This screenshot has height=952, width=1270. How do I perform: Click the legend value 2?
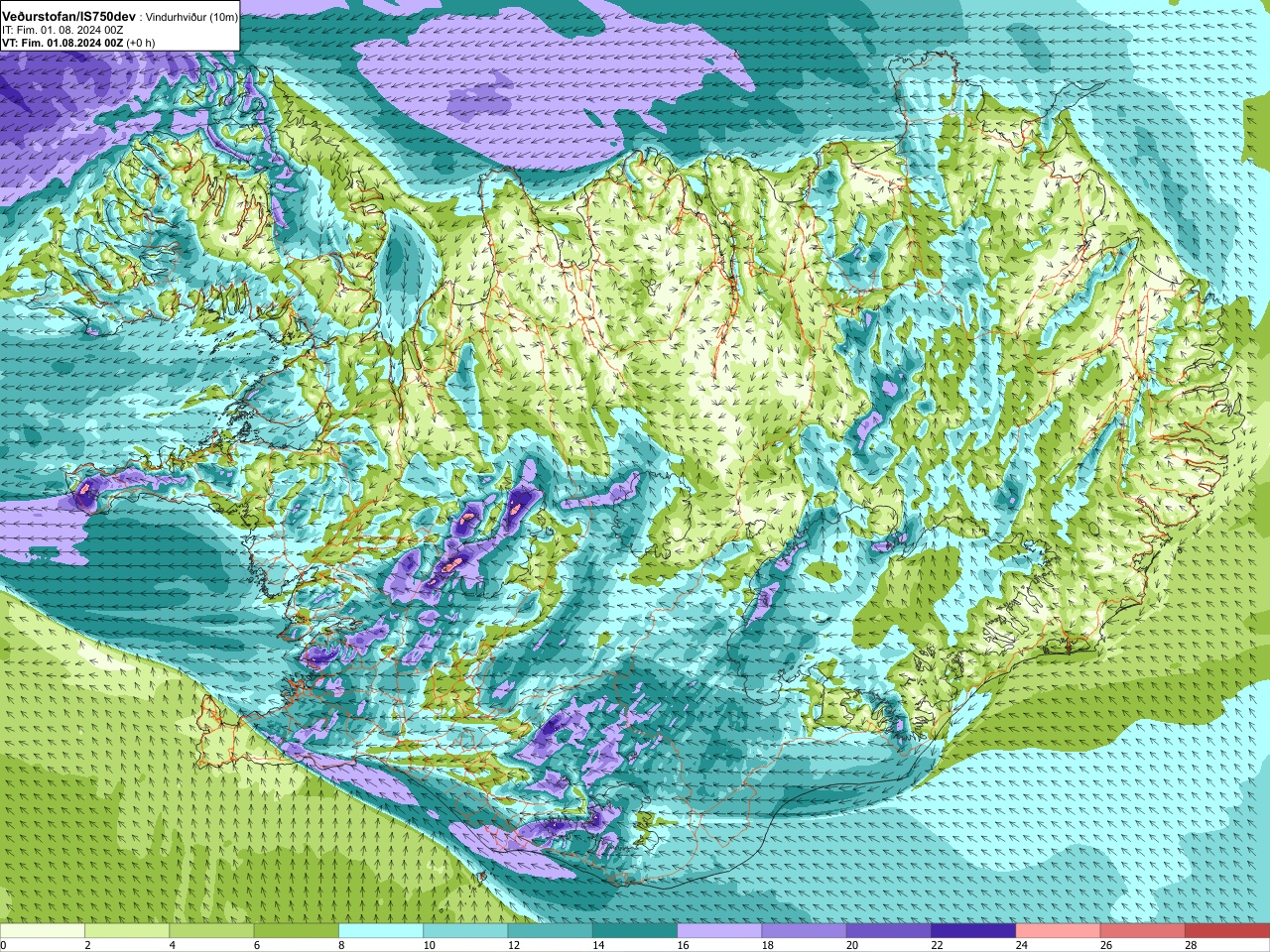point(87,945)
